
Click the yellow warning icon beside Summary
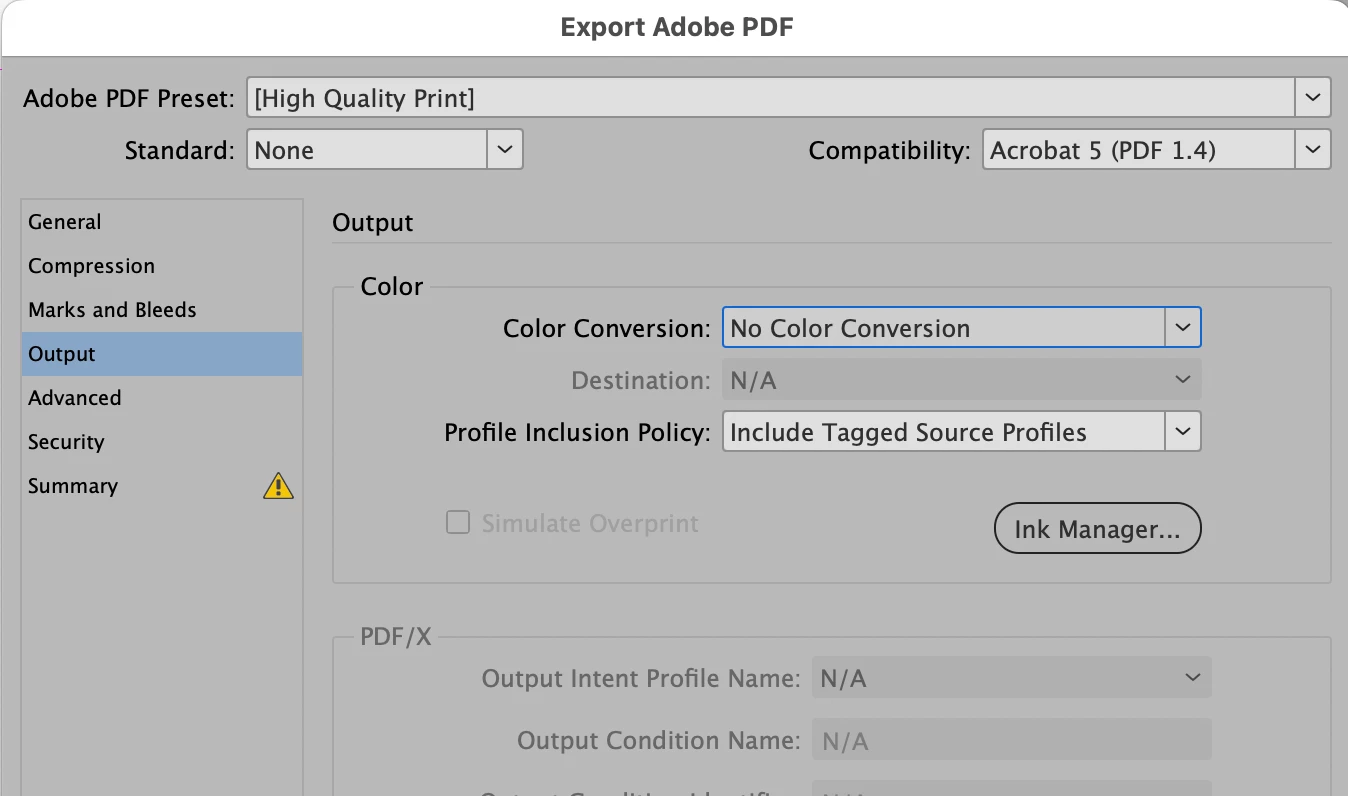point(278,486)
